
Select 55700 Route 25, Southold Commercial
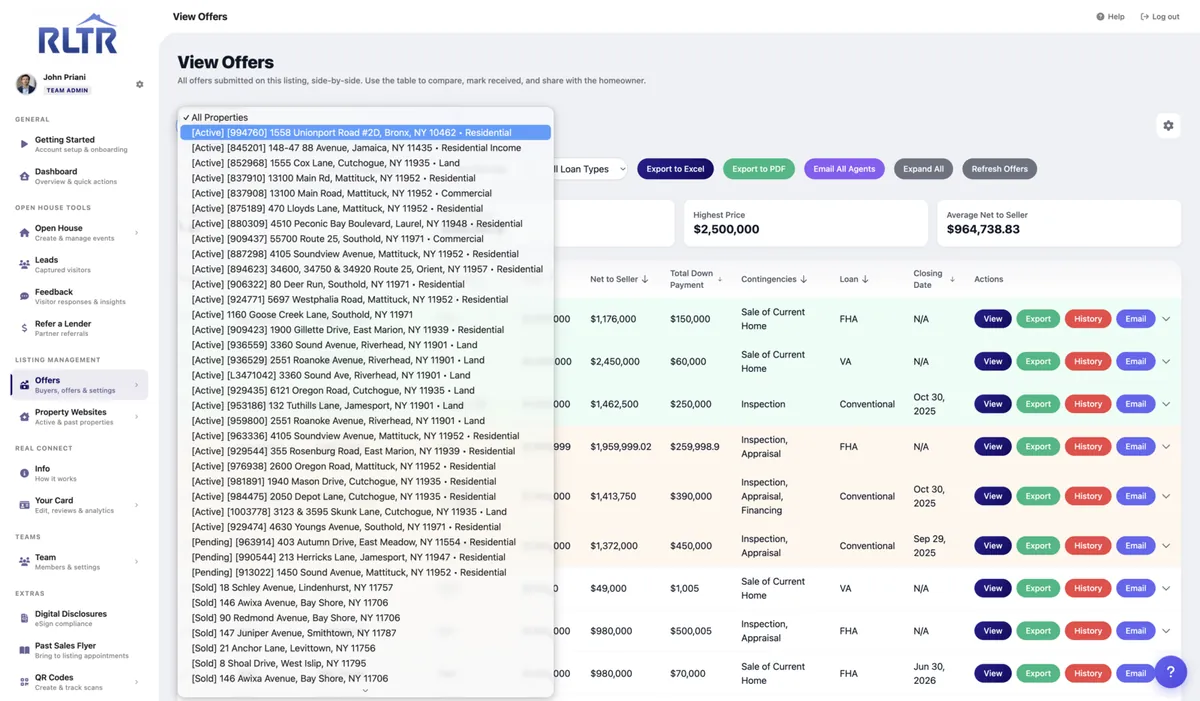pyautogui.click(x=365, y=239)
